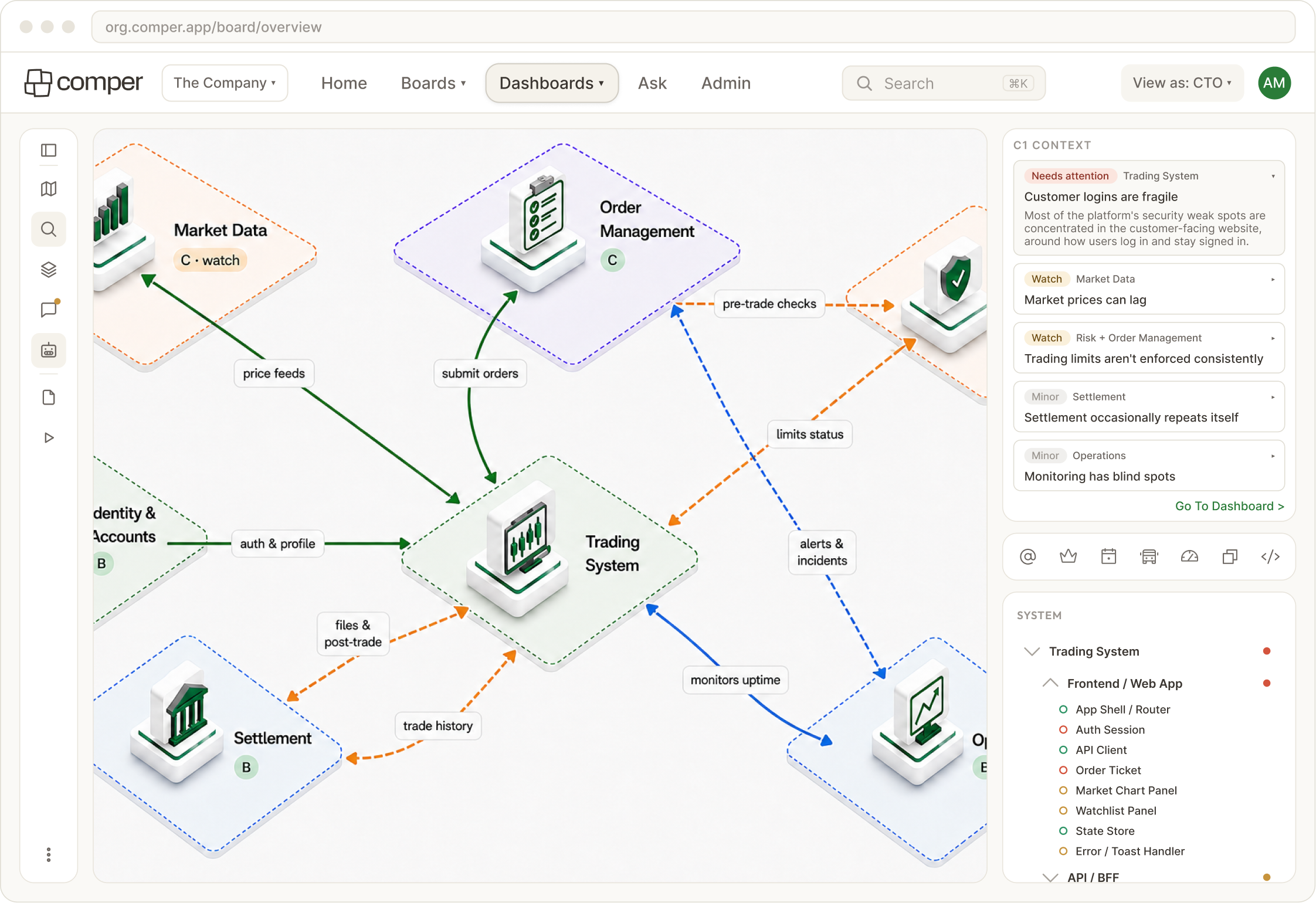This screenshot has height=903, width=1316.
Task: Expand the Monitoring has blind spots card
Action: click(x=1273, y=456)
